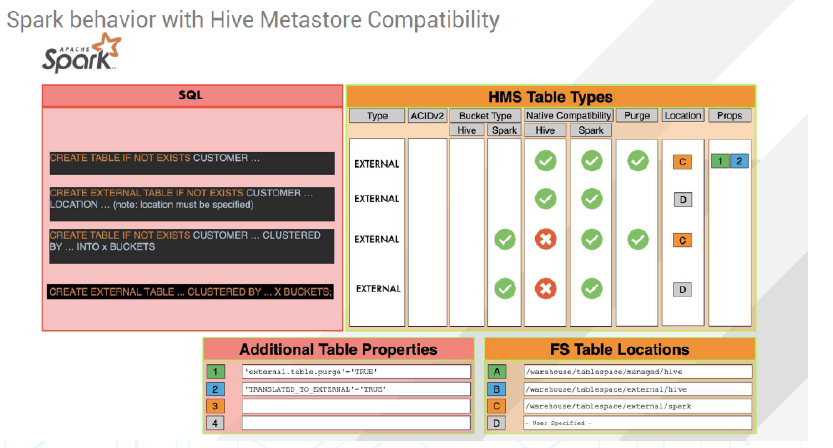Click the orange C badge in first row

[683, 161]
